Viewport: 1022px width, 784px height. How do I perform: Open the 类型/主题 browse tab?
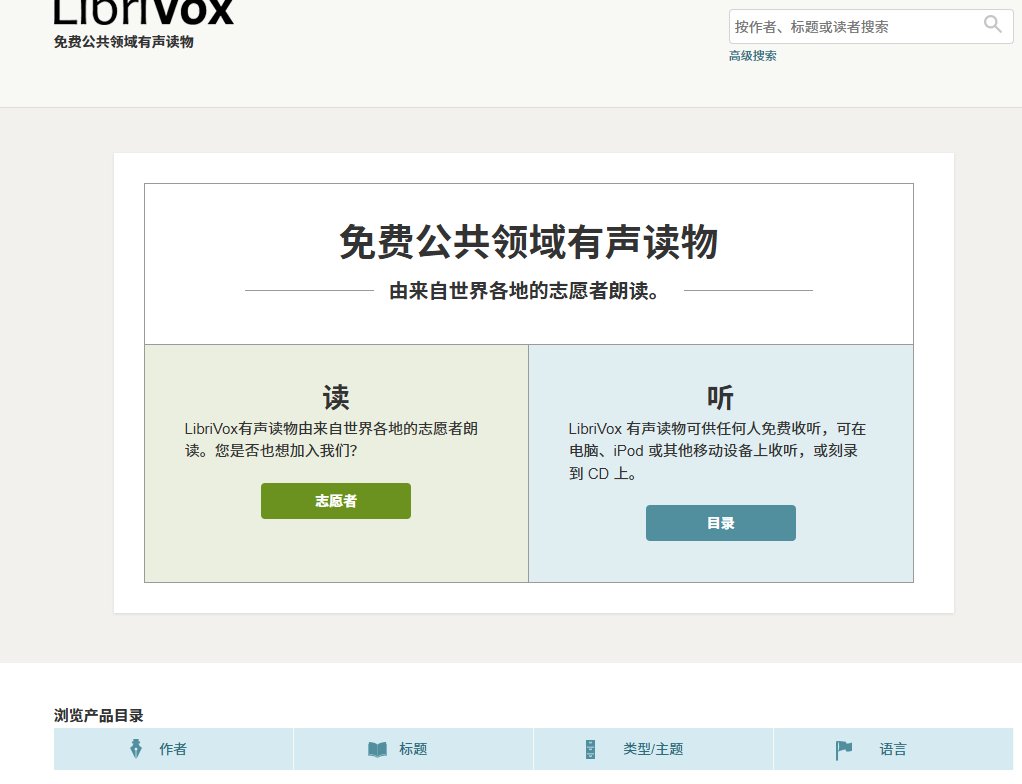tap(653, 749)
